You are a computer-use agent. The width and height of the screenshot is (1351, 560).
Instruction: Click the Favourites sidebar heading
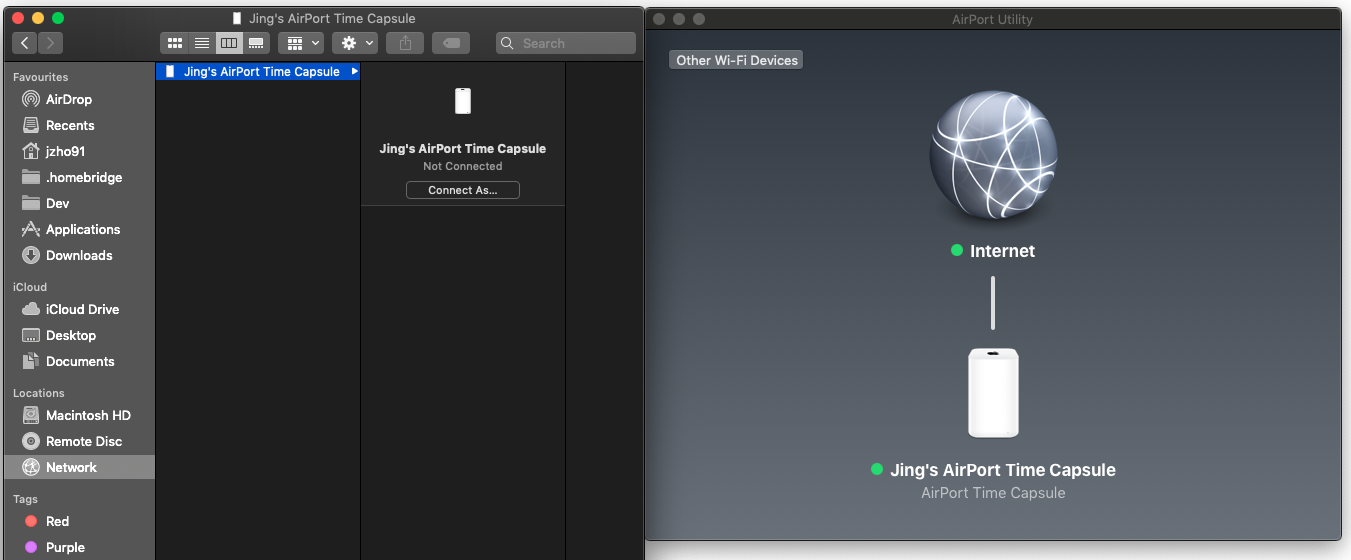(x=41, y=77)
